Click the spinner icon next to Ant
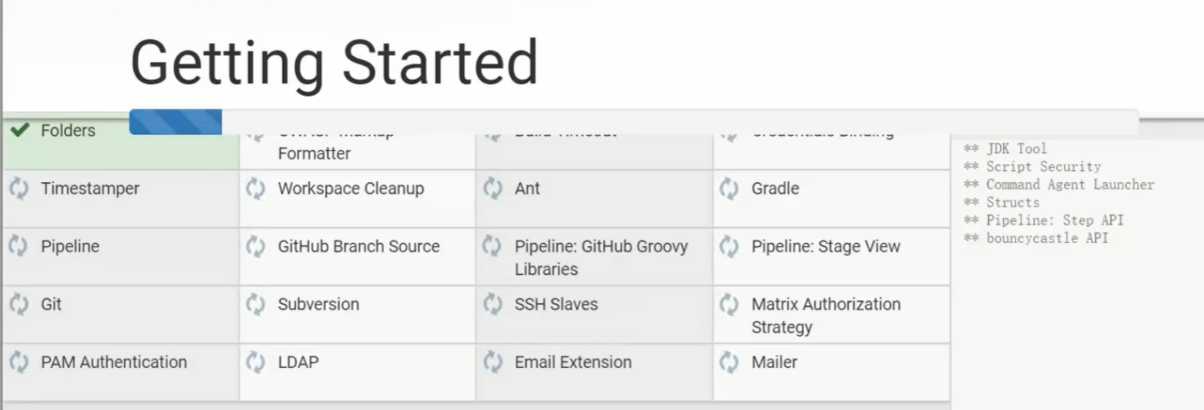 tap(493, 188)
